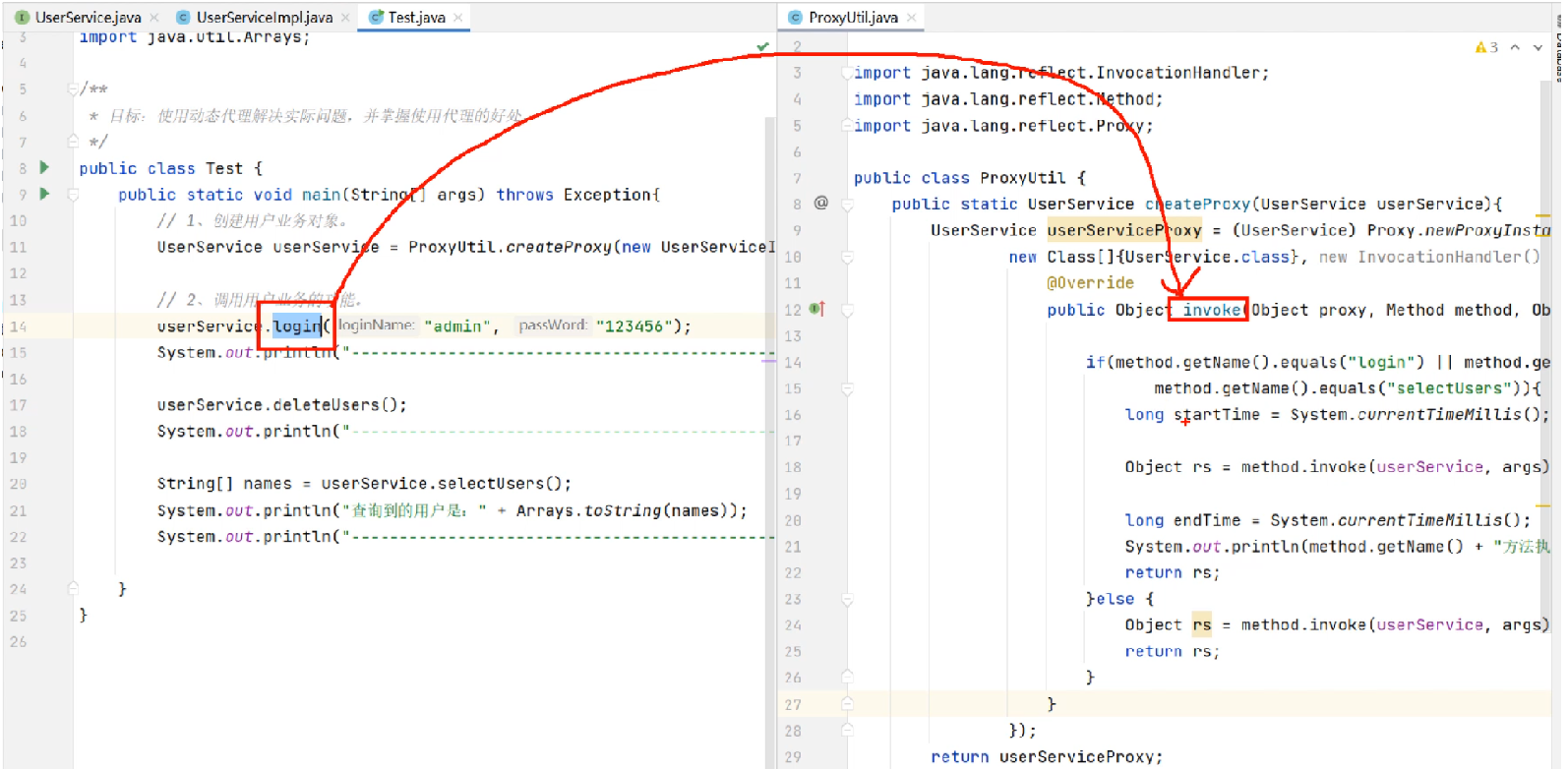The width and height of the screenshot is (1568, 769).
Task: Click line number 27 in ProxyUtil.java gutter
Action: tap(793, 704)
